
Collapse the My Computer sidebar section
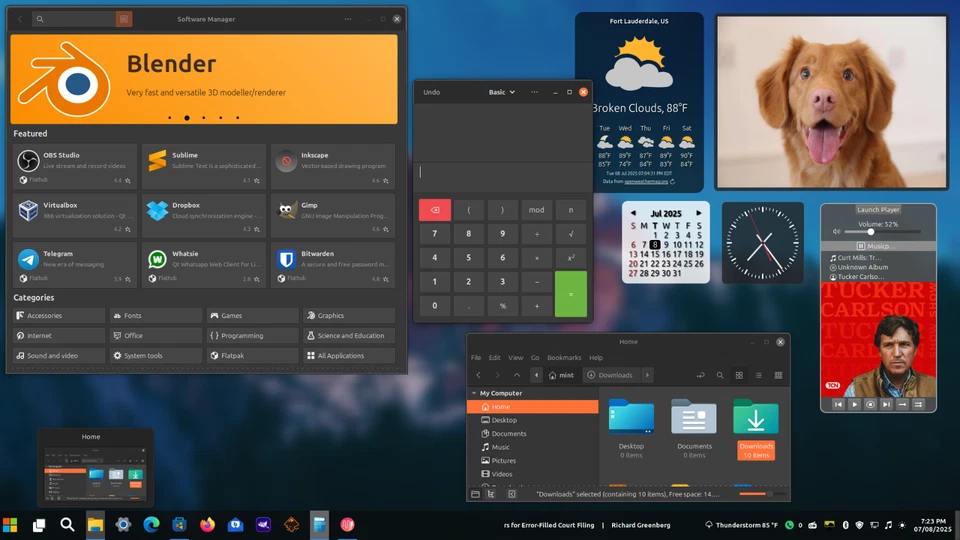point(474,393)
